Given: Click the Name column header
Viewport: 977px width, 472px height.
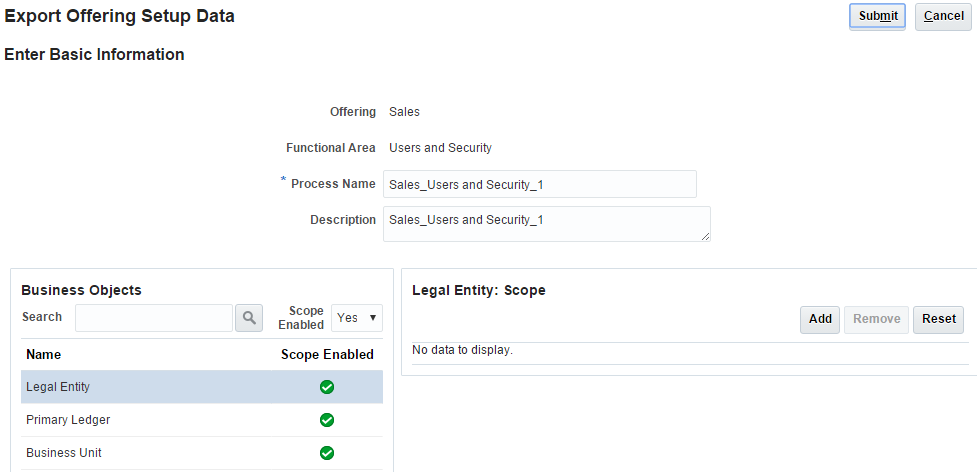Looking at the screenshot, I should tap(44, 354).
